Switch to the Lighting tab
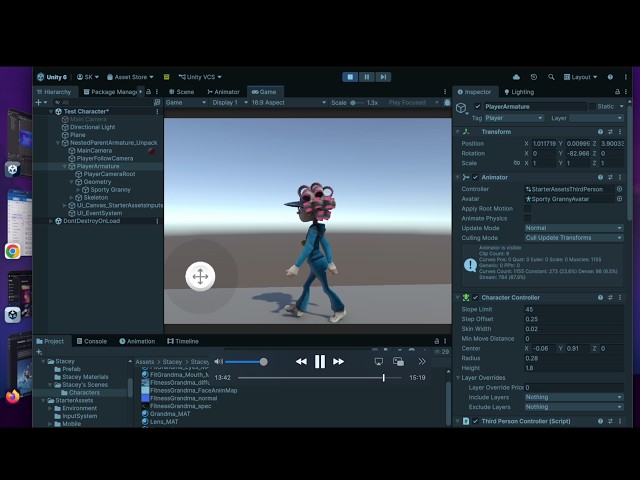This screenshot has height=480, width=640. (x=519, y=92)
